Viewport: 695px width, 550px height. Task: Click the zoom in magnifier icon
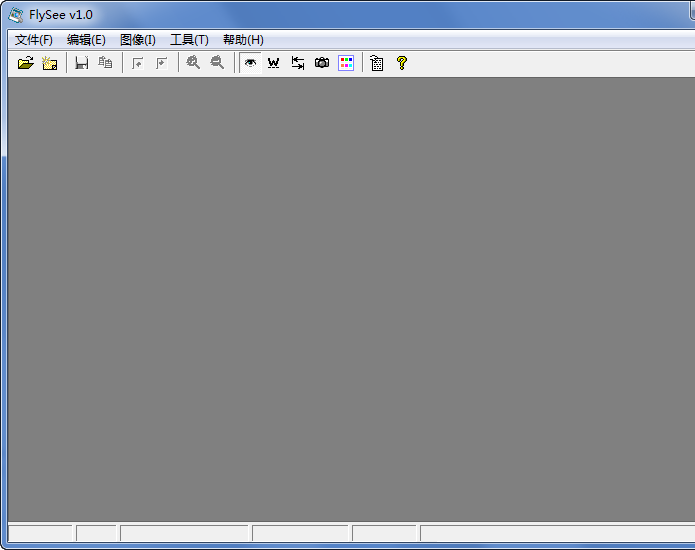tap(193, 63)
